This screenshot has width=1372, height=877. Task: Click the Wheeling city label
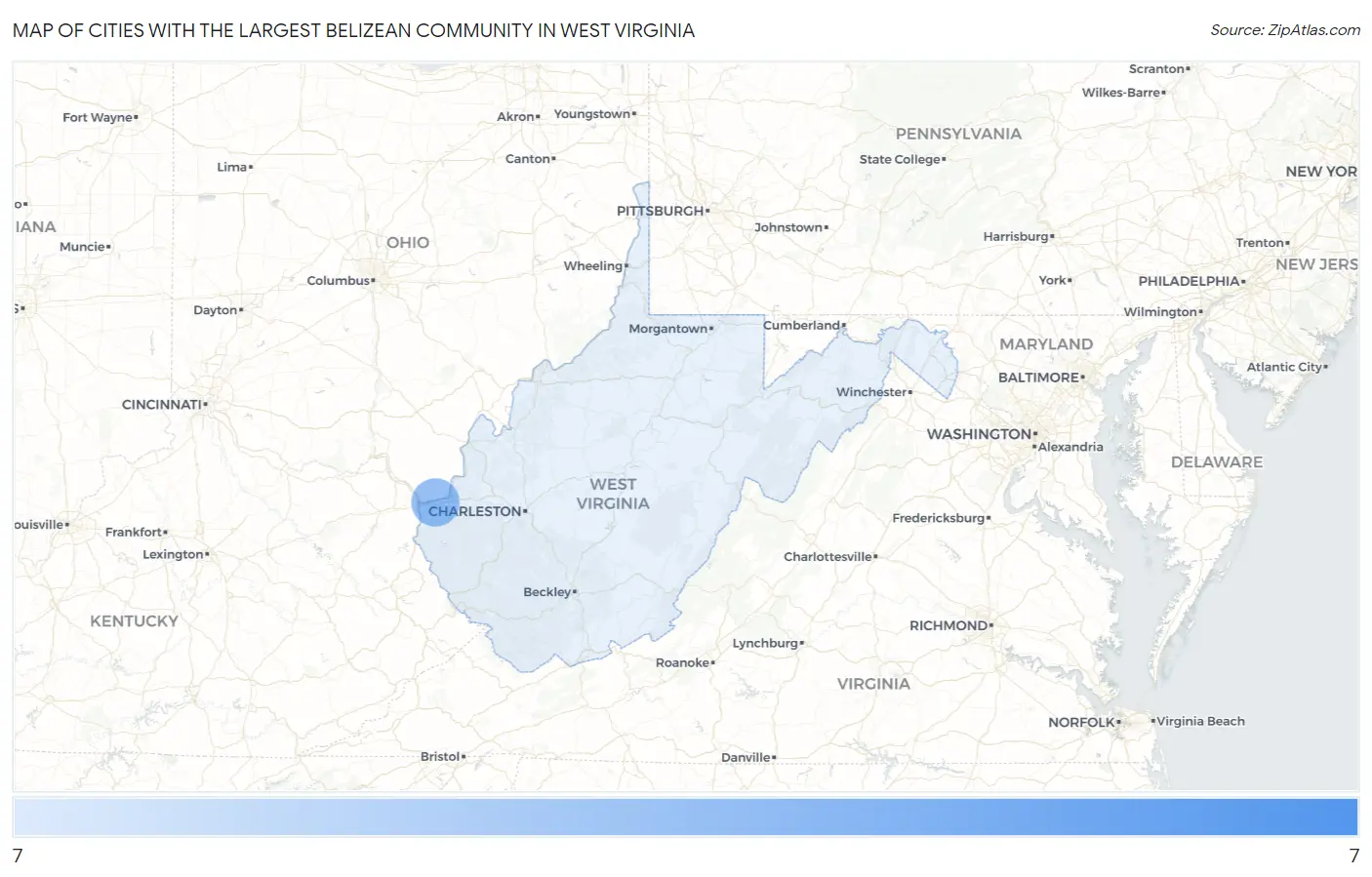[593, 265]
